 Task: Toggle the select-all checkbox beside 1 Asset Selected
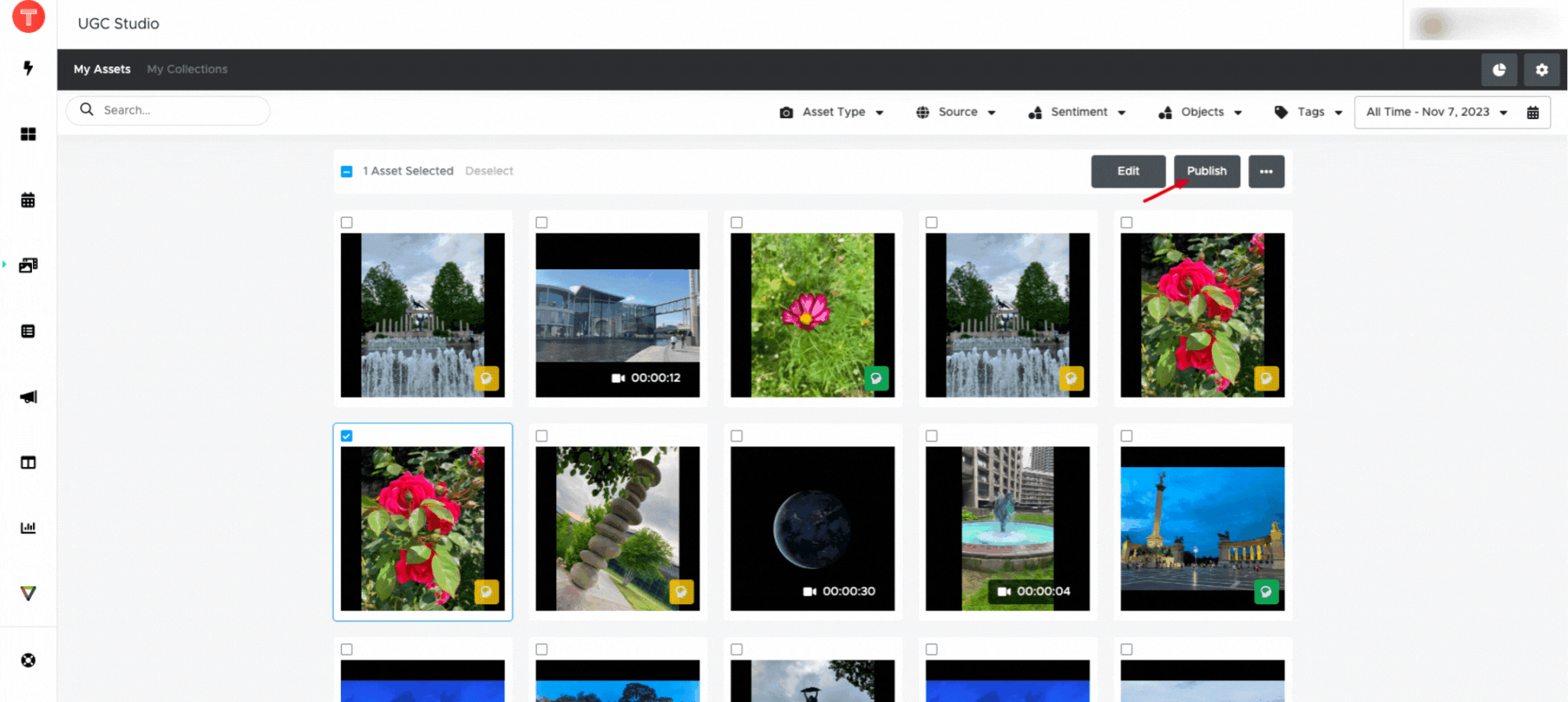(347, 171)
